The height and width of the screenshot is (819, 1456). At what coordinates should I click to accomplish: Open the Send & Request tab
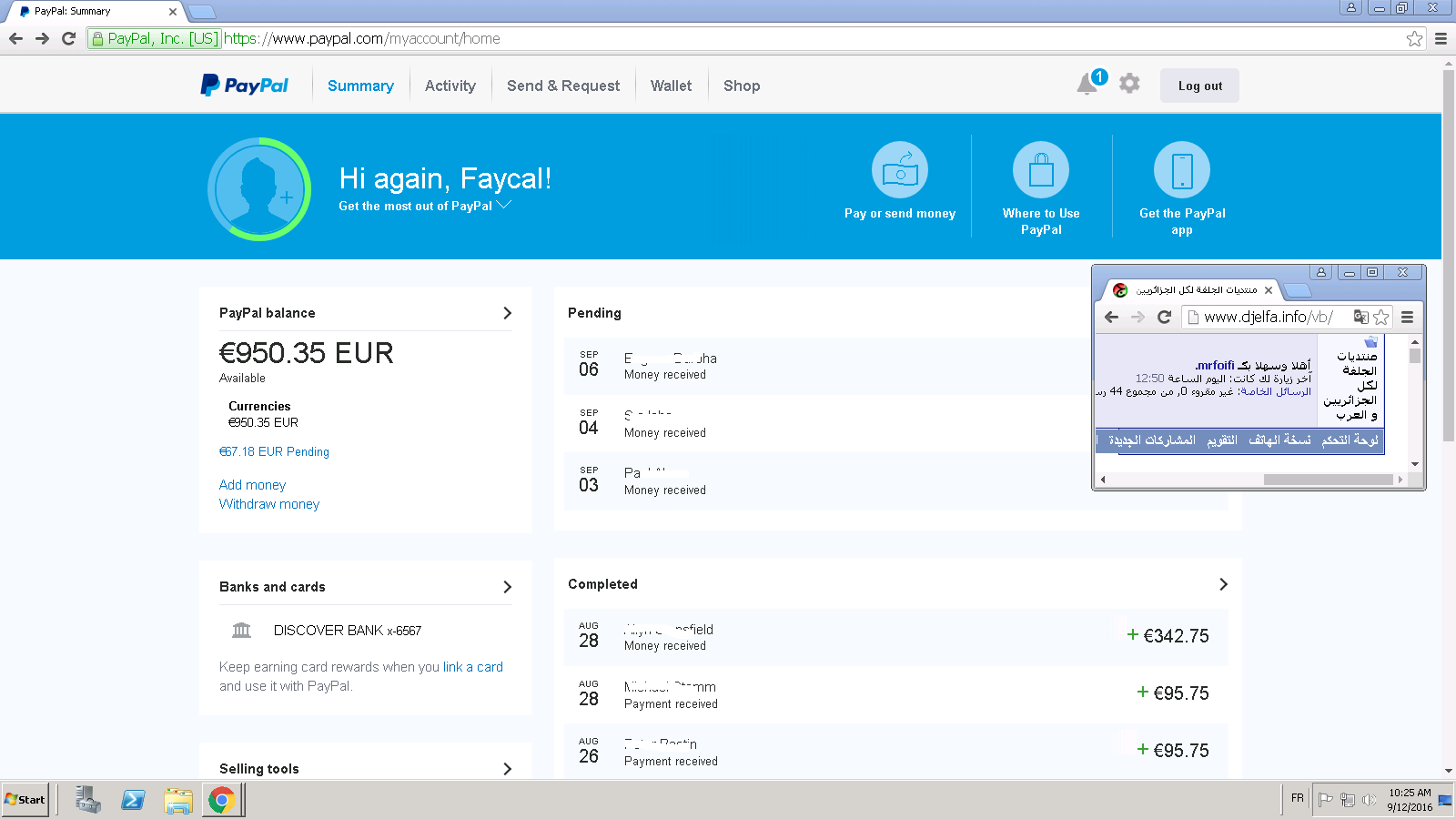point(563,86)
